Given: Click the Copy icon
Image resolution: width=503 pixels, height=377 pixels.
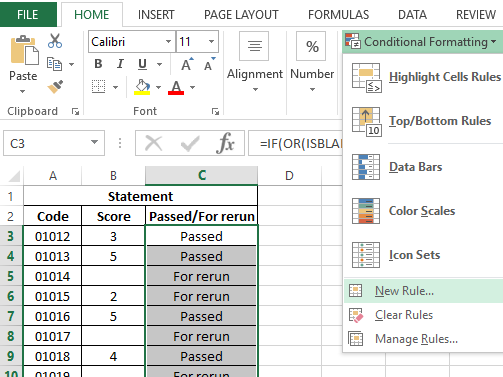Looking at the screenshot, I should click(x=54, y=64).
